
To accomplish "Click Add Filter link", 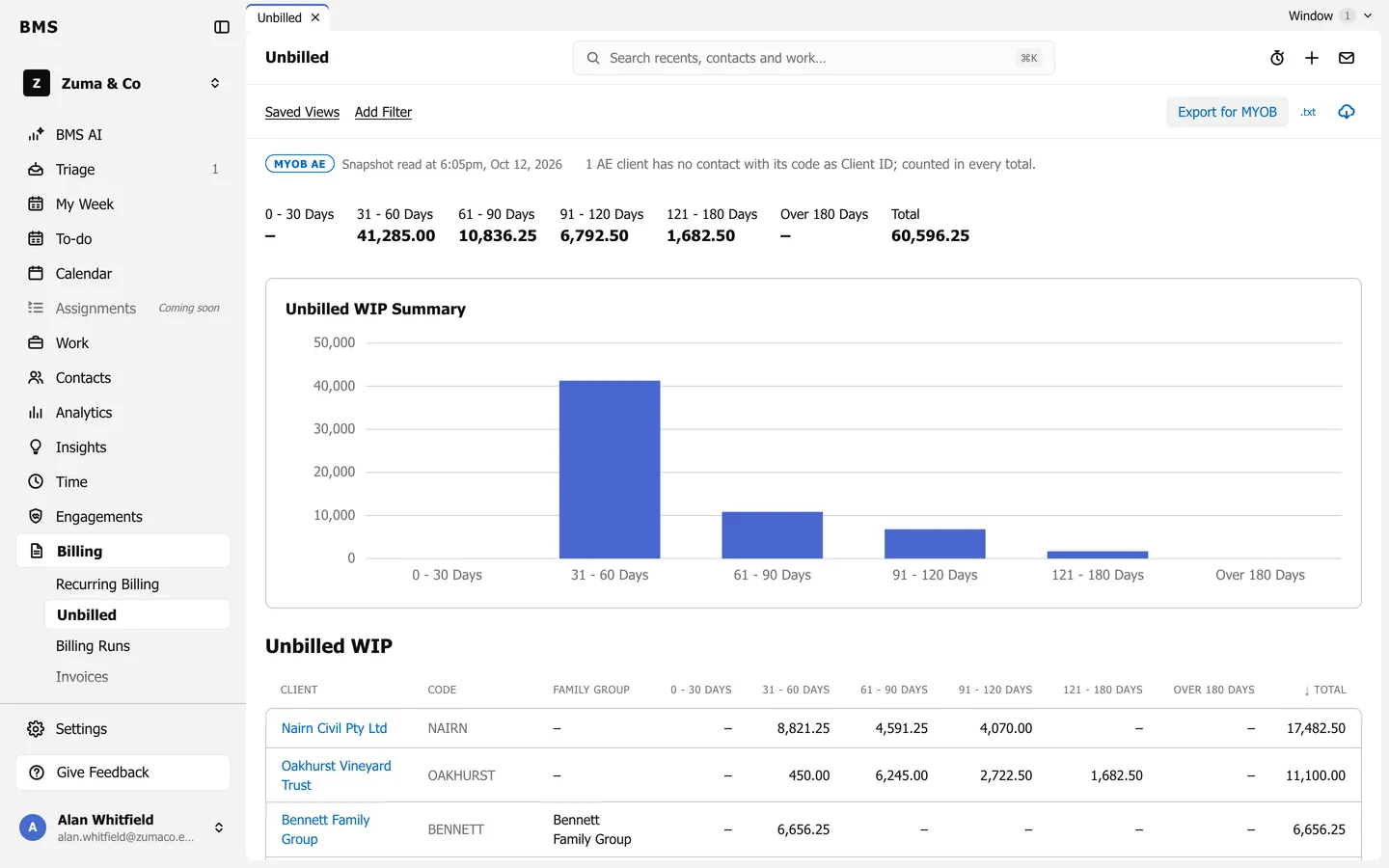I will (x=383, y=112).
